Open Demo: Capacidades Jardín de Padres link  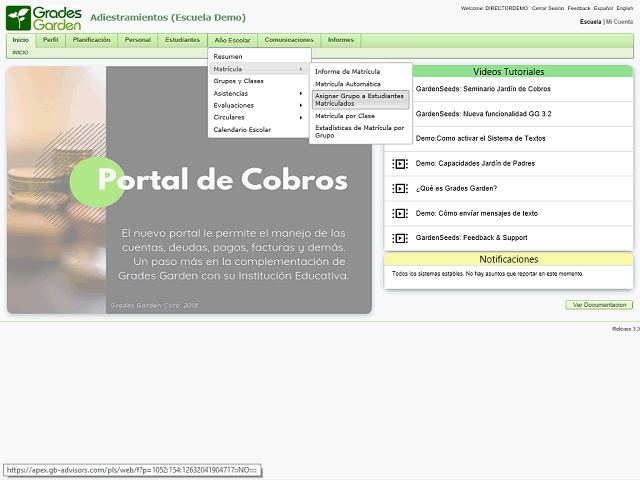tap(475, 164)
